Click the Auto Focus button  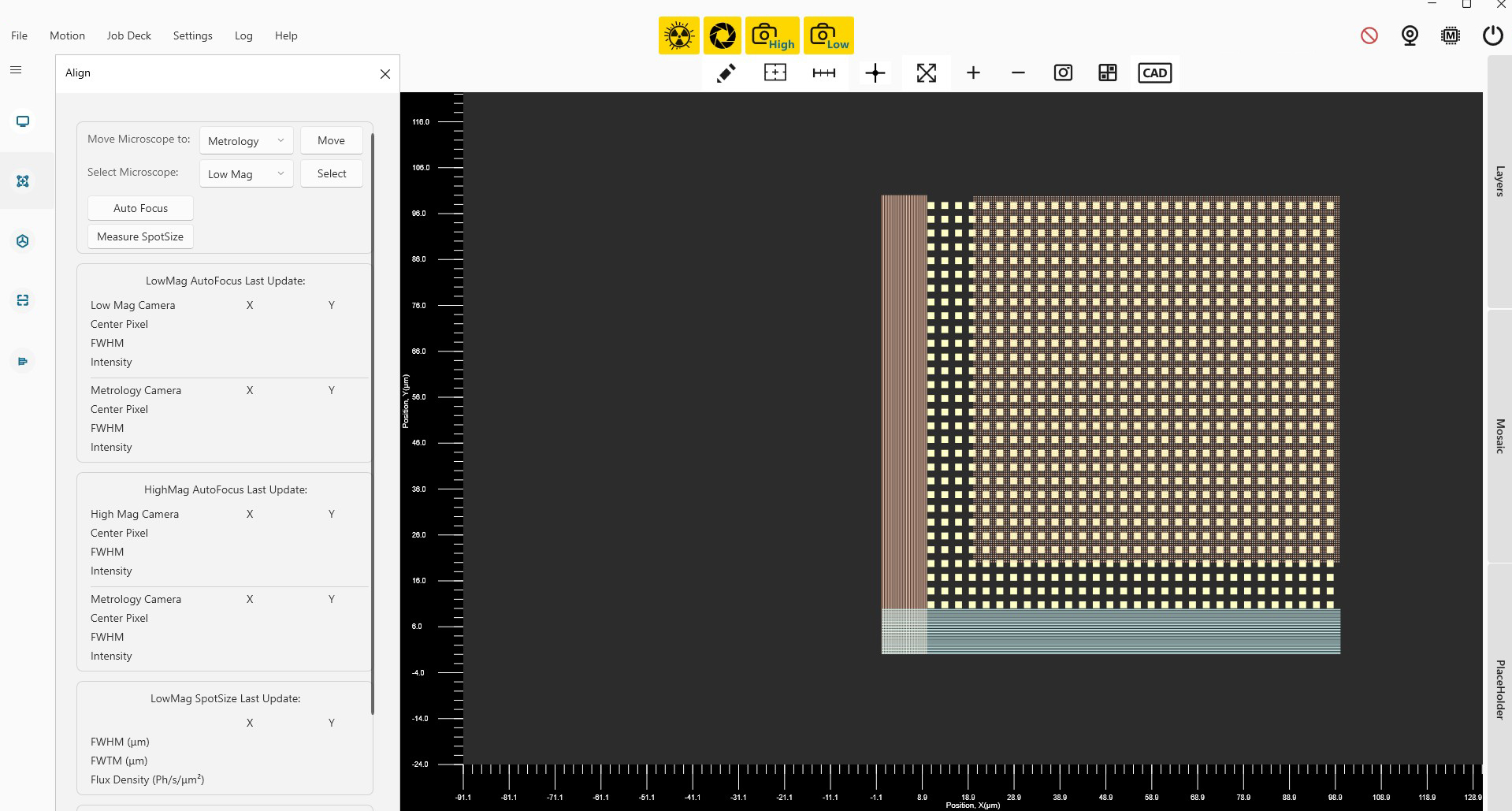[x=140, y=208]
